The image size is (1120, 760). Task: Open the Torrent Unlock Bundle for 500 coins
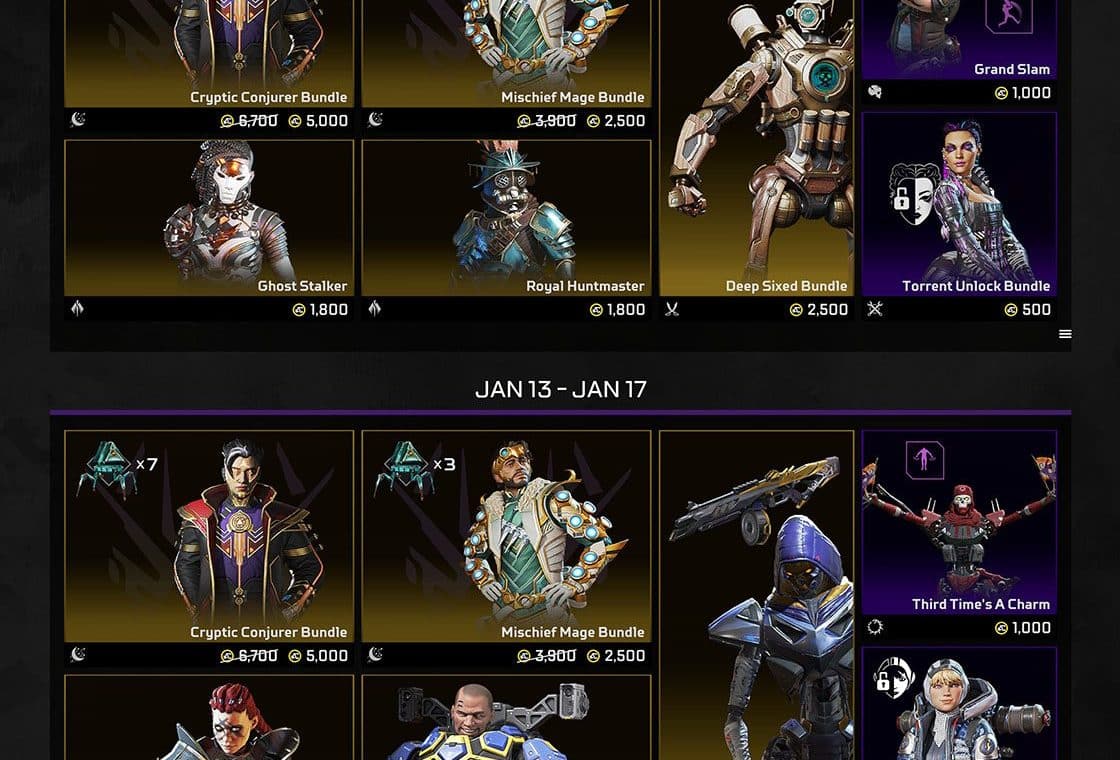959,216
